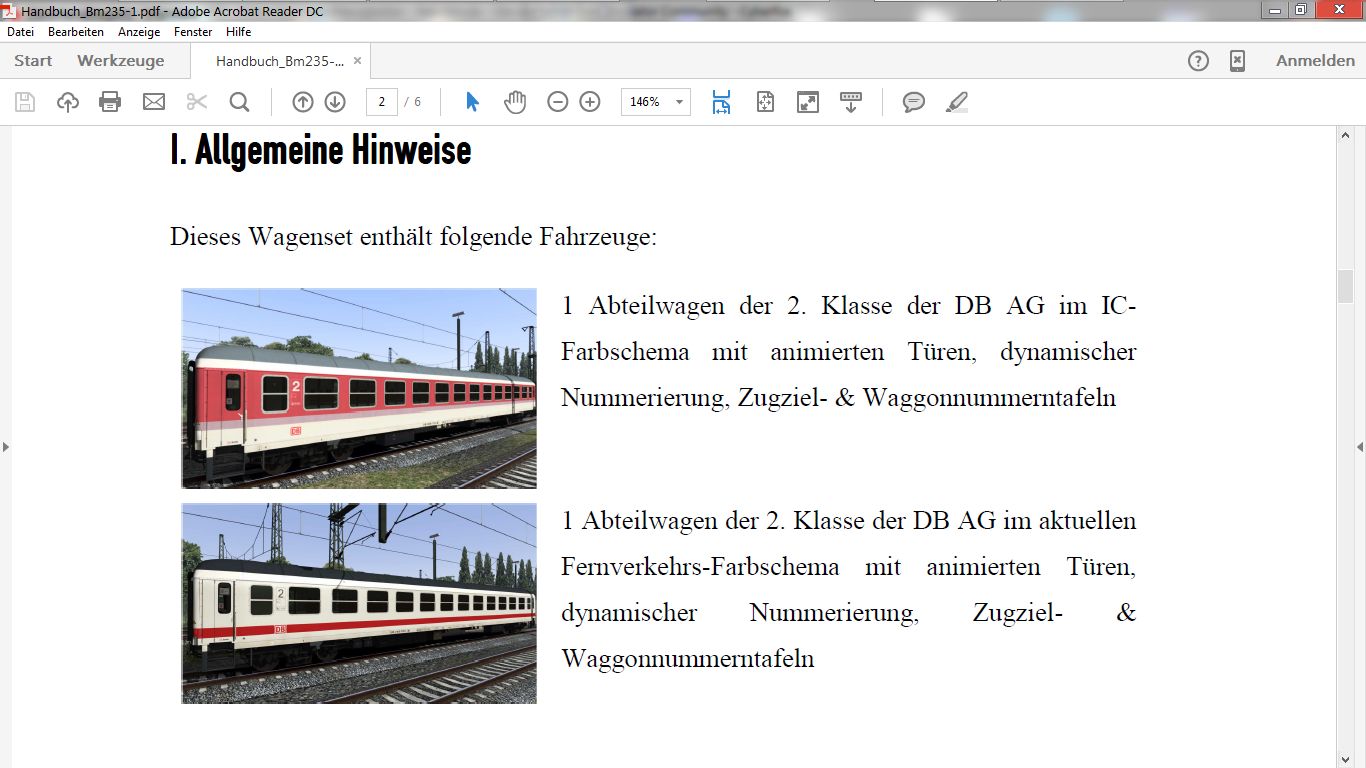Switch to the Start tab
The image size is (1366, 768).
(33, 61)
